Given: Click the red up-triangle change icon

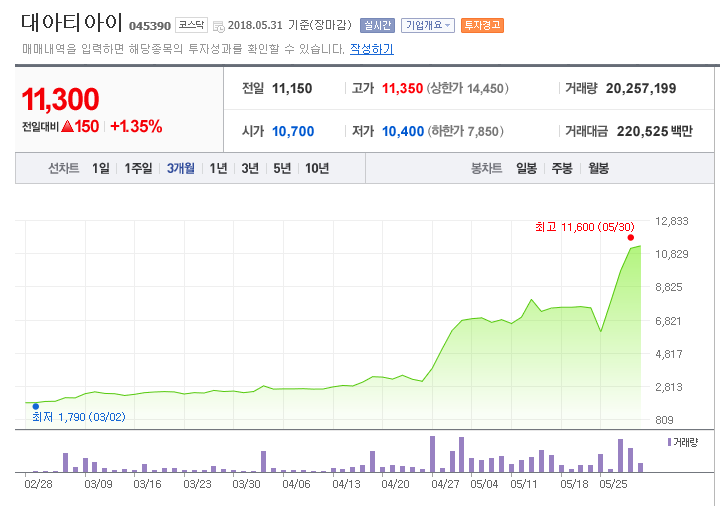Looking at the screenshot, I should point(68,126).
